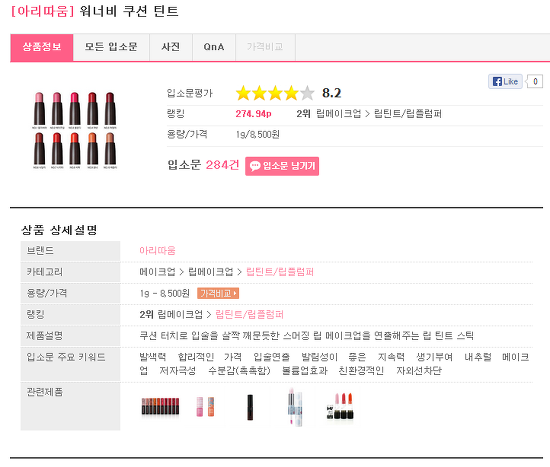Image resolution: width=550 pixels, height=467 pixels.
Task: Click the 274.94p ranking points
Action: pos(253,114)
